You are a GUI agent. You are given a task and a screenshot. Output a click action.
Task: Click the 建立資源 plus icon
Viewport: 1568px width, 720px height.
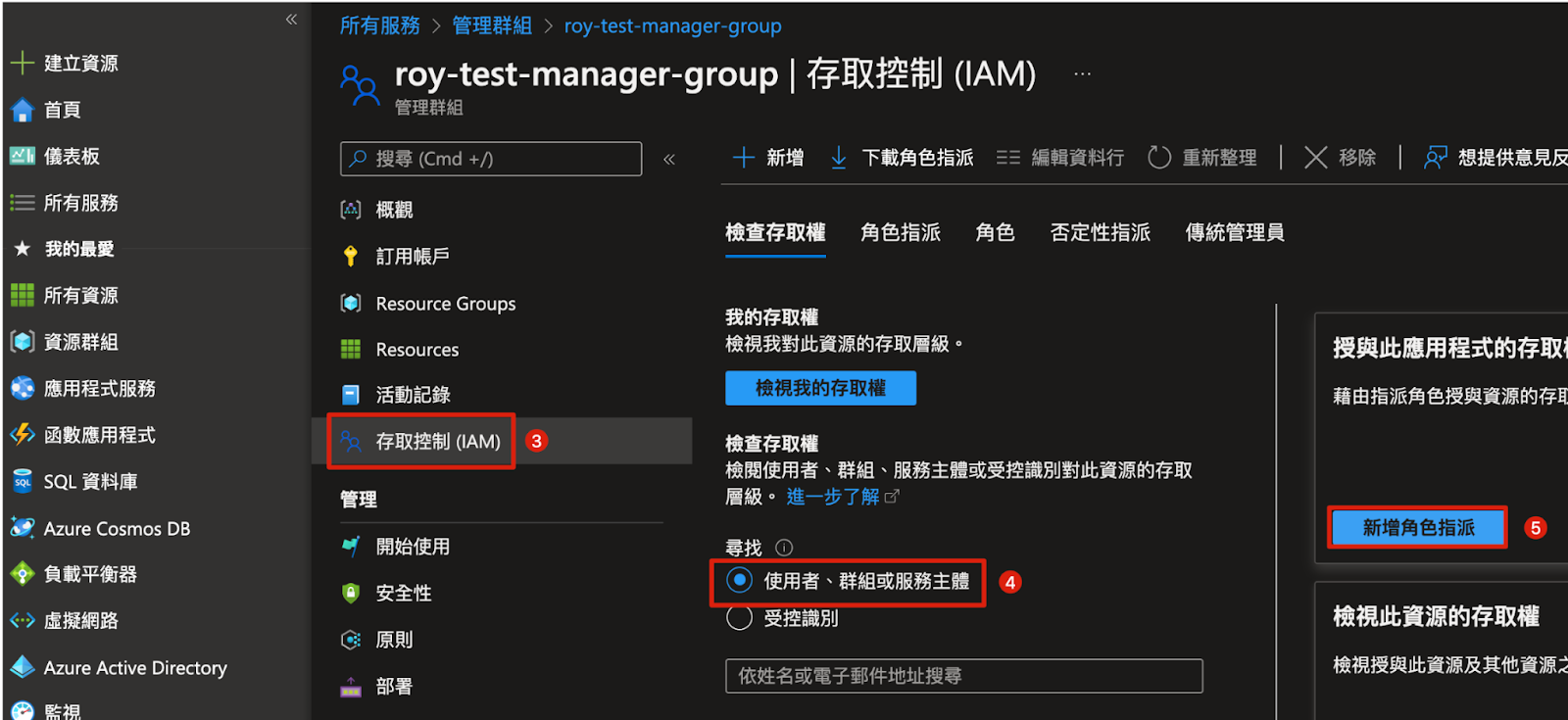(22, 63)
